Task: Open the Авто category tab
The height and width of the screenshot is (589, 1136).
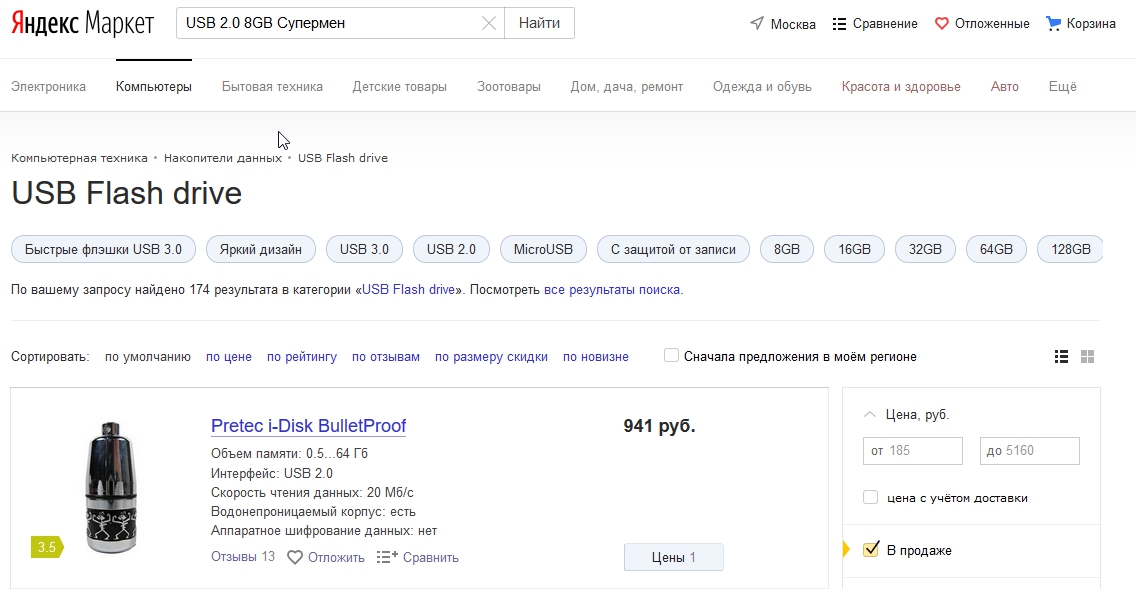Action: pyautogui.click(x=1005, y=87)
